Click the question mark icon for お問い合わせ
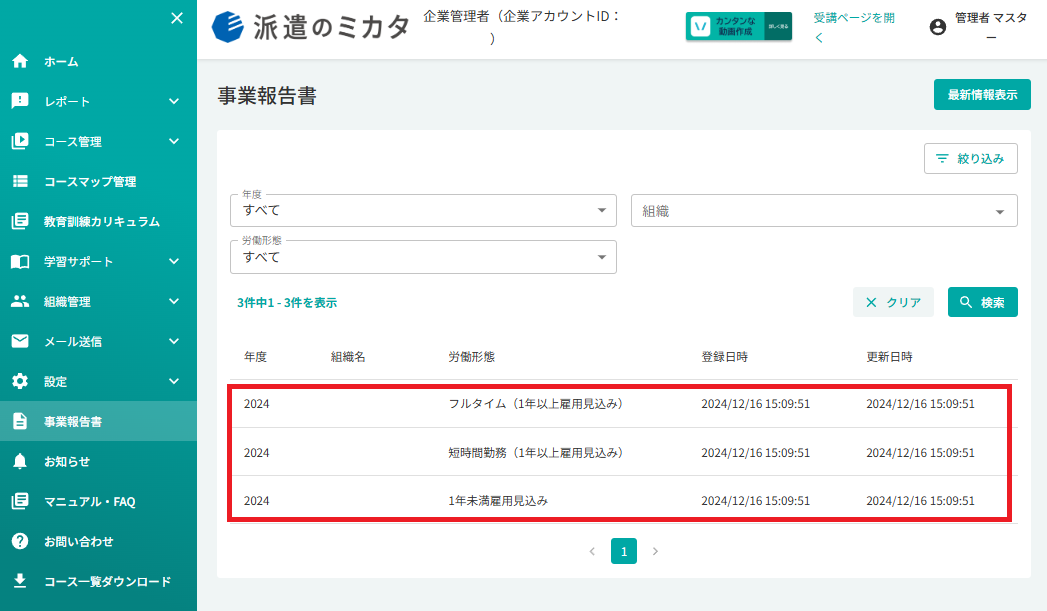Image resolution: width=1047 pixels, height=611 pixels. pos(20,542)
